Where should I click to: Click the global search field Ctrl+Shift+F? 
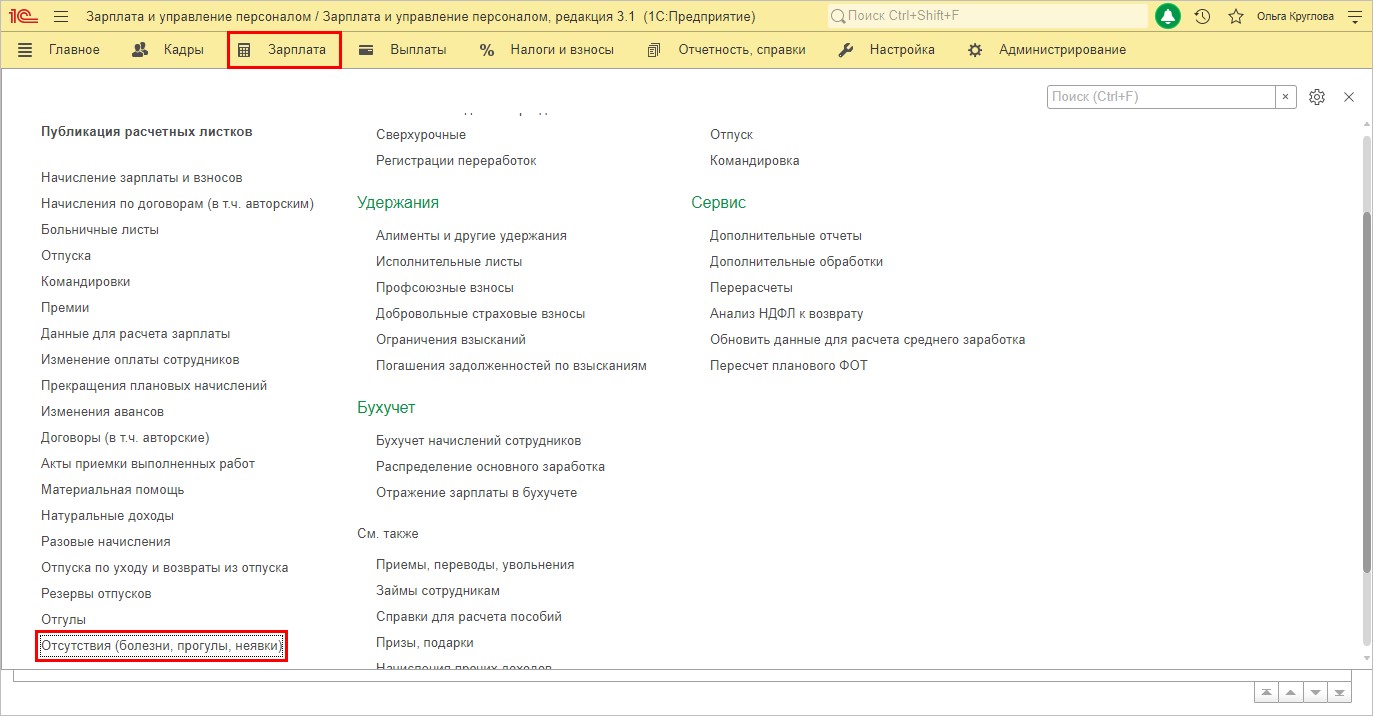point(987,16)
